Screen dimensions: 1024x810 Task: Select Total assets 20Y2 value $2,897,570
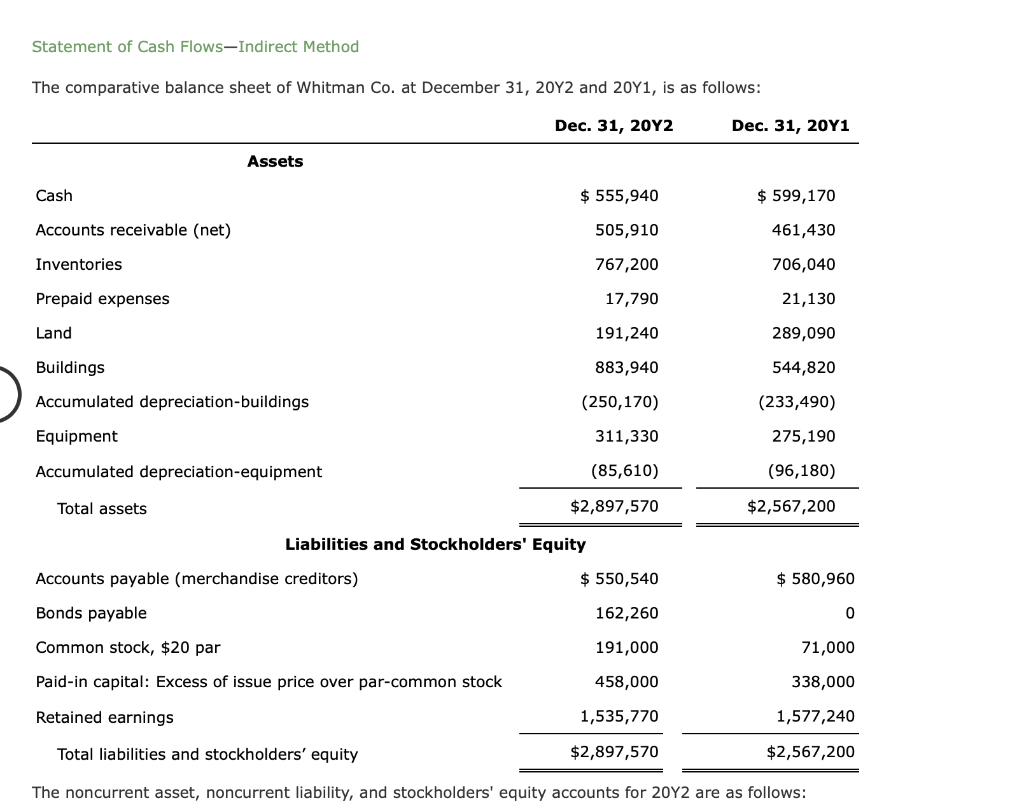[615, 506]
